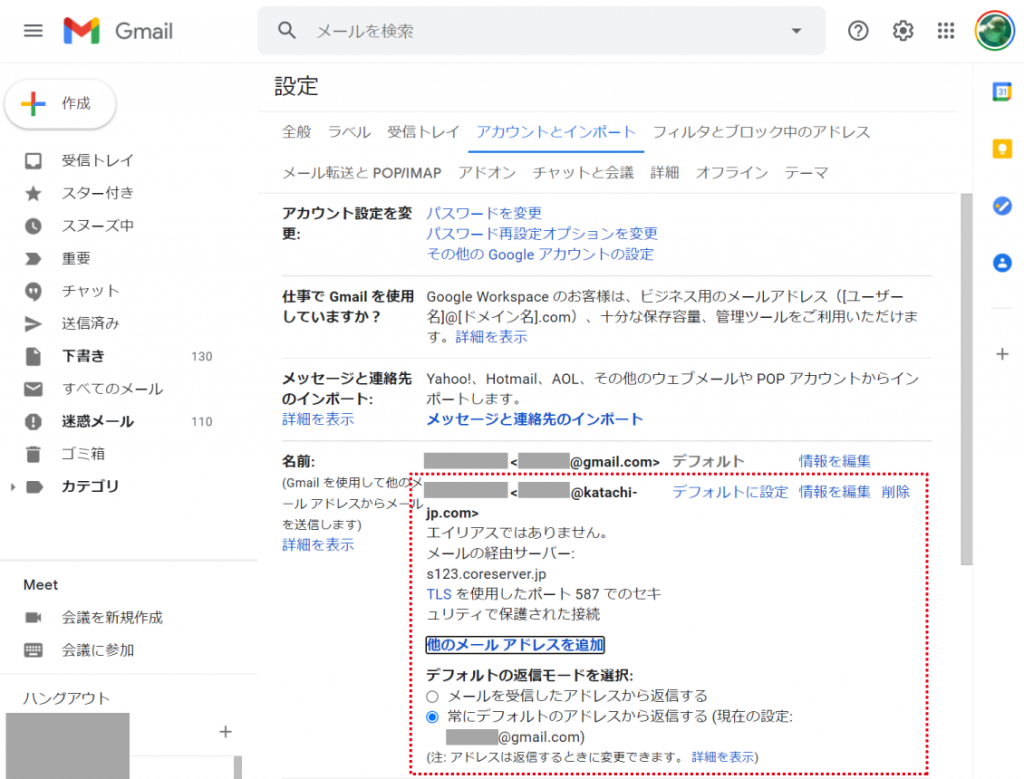
Task: Switch to メール転送と POP/IMAP tab
Action: click(362, 173)
